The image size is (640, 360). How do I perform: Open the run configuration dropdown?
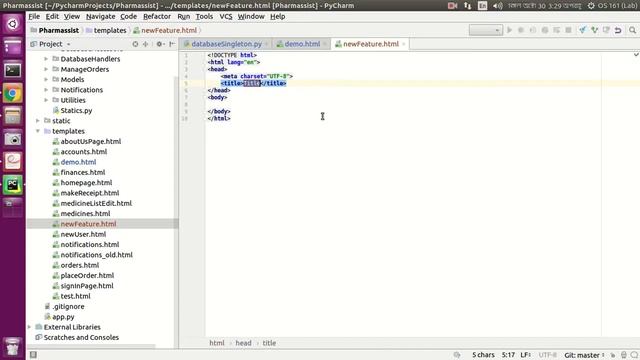pos(486,30)
